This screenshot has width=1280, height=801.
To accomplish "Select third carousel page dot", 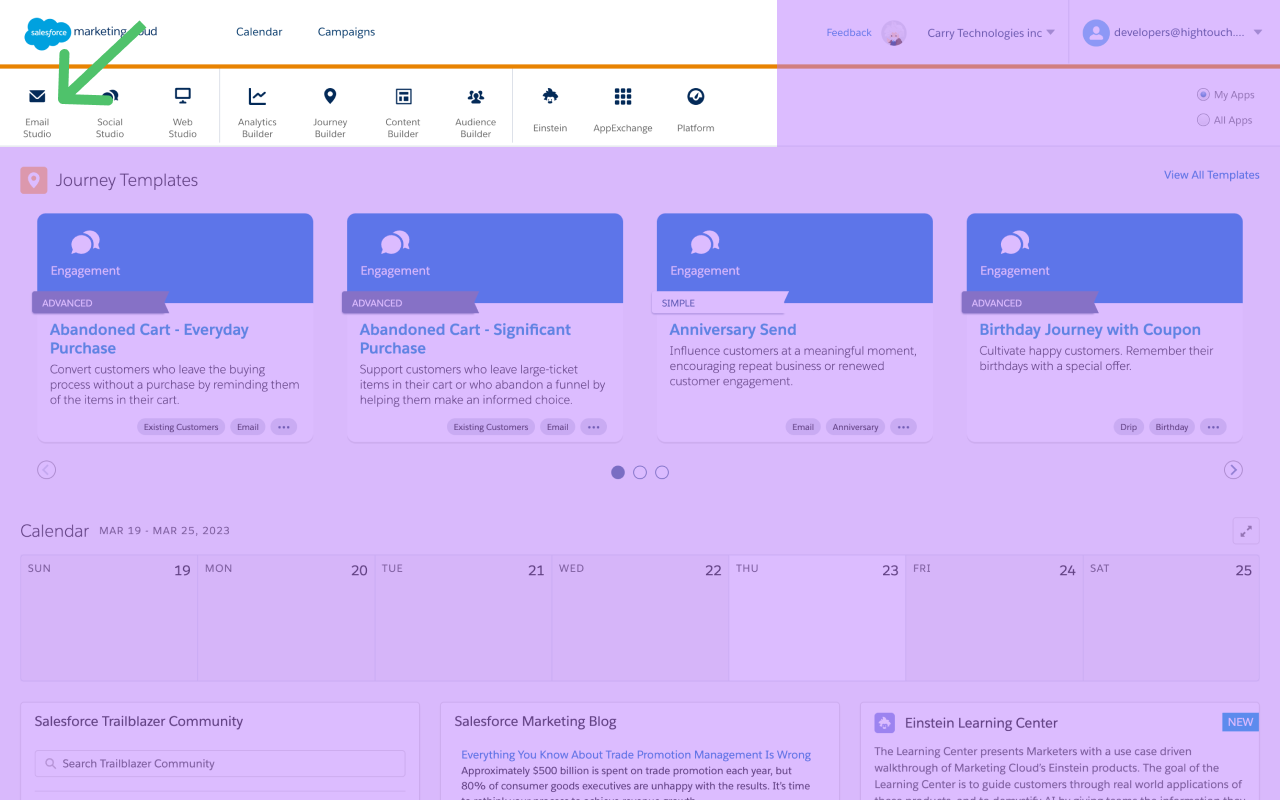I will [x=662, y=472].
